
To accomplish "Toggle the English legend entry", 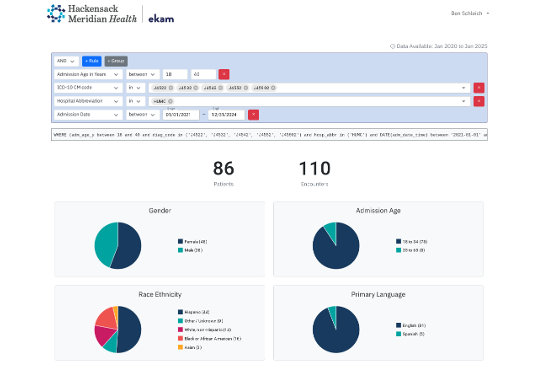I will 411,325.
